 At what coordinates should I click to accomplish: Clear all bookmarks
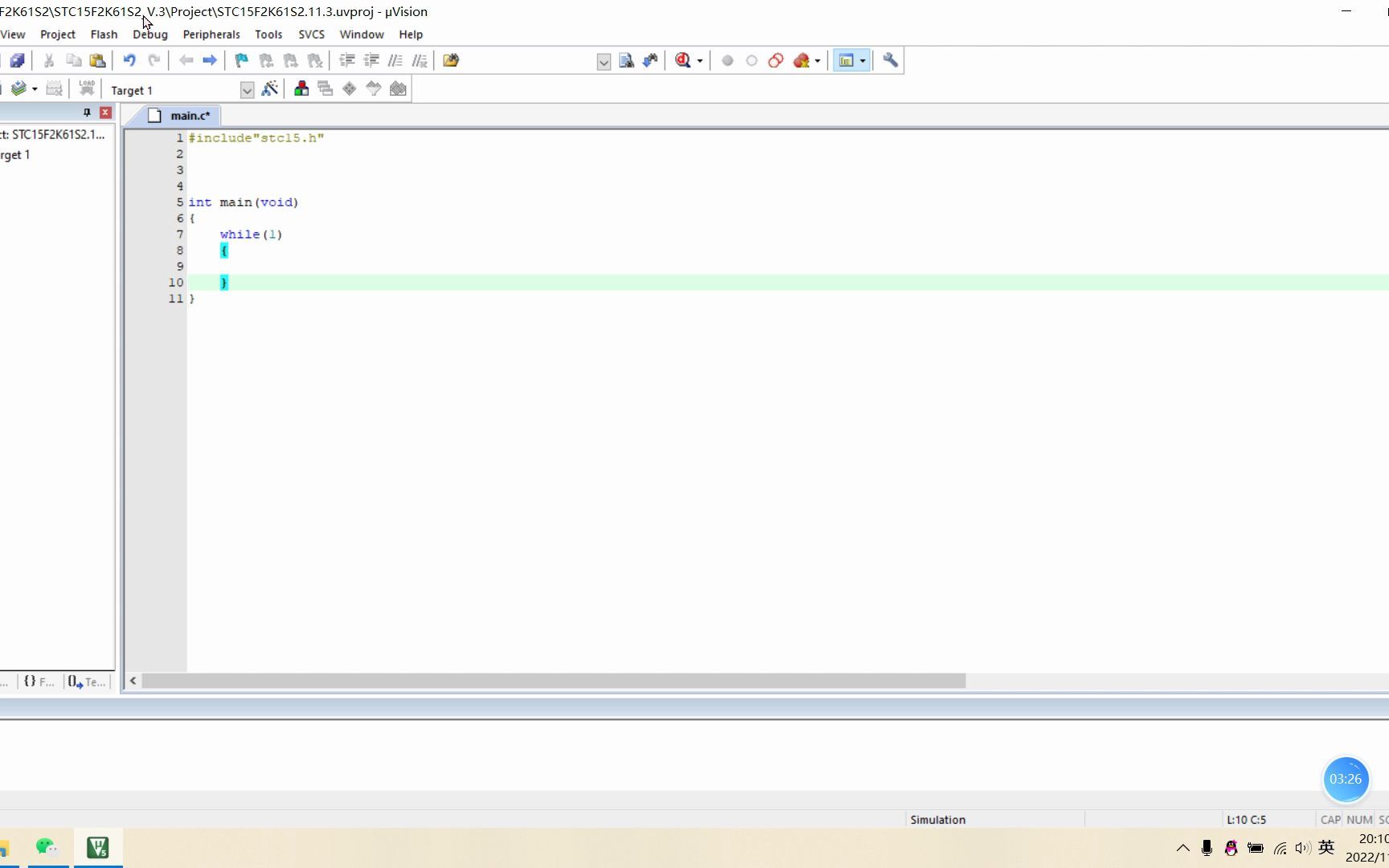coord(315,60)
